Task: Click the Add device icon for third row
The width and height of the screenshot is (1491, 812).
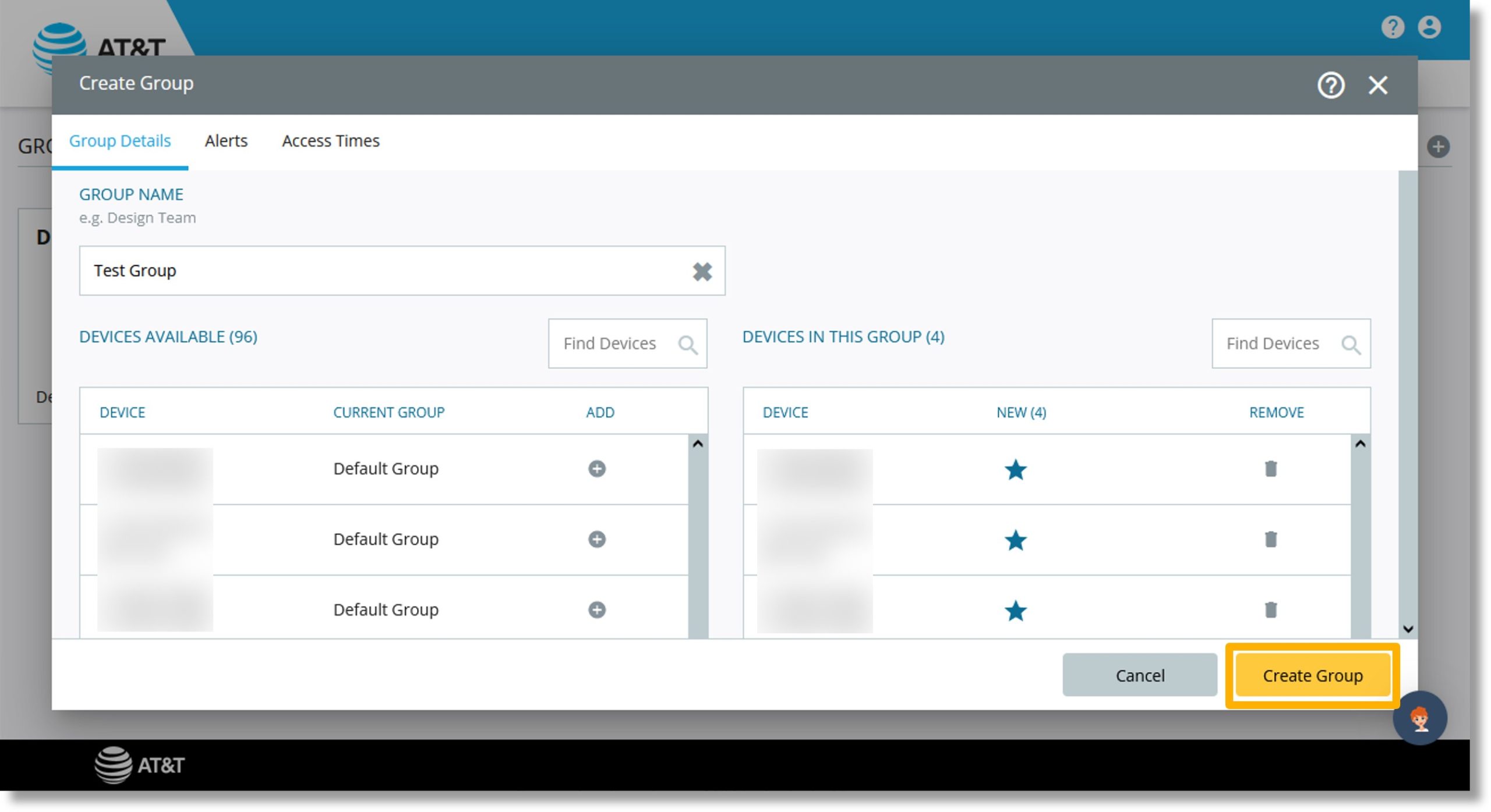Action: point(597,609)
